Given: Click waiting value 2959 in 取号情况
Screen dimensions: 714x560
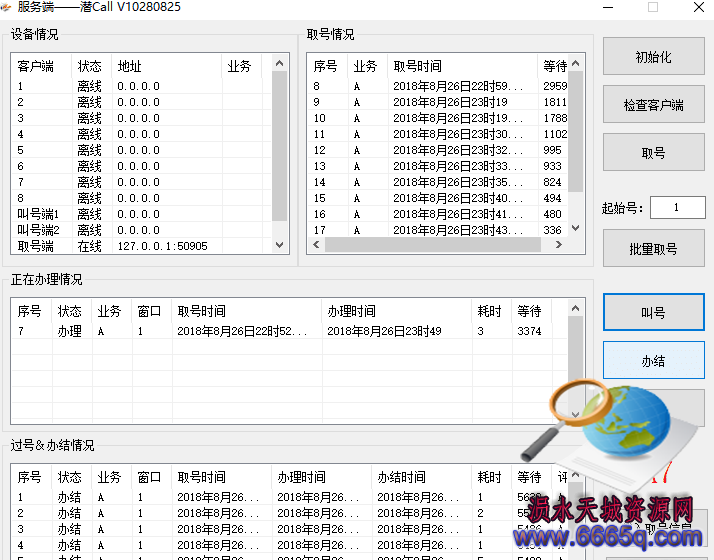Looking at the screenshot, I should 555,86.
